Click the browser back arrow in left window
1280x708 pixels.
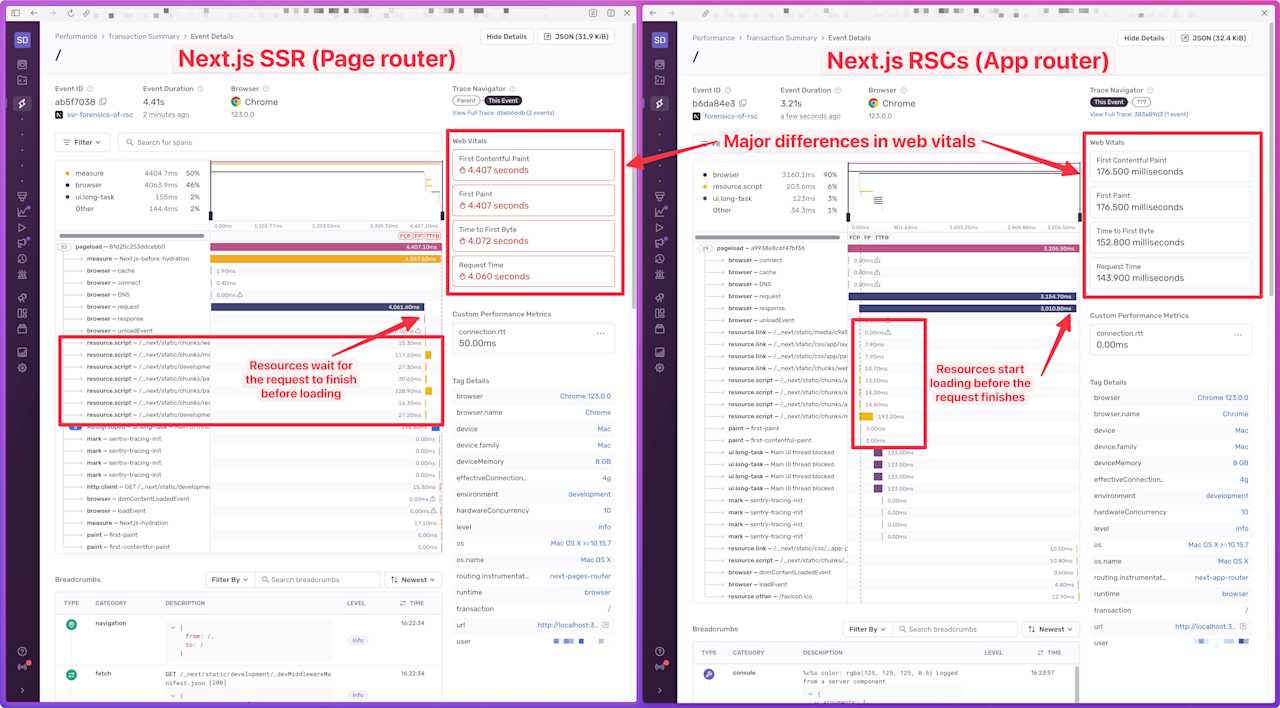33,13
